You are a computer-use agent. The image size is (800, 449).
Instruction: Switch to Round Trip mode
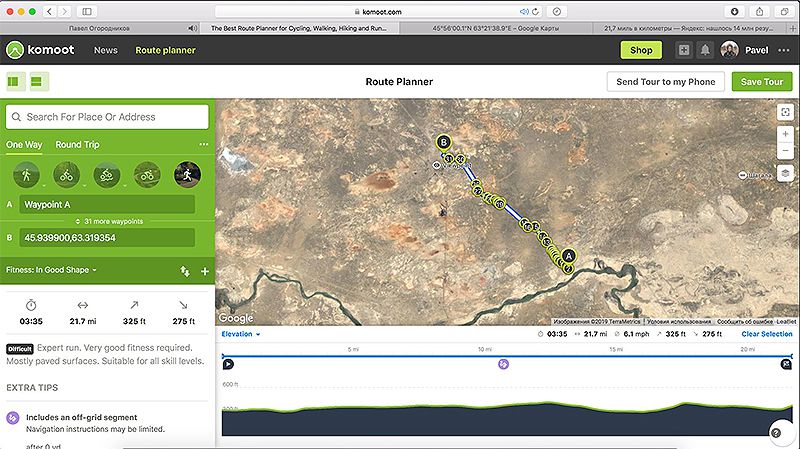click(77, 145)
